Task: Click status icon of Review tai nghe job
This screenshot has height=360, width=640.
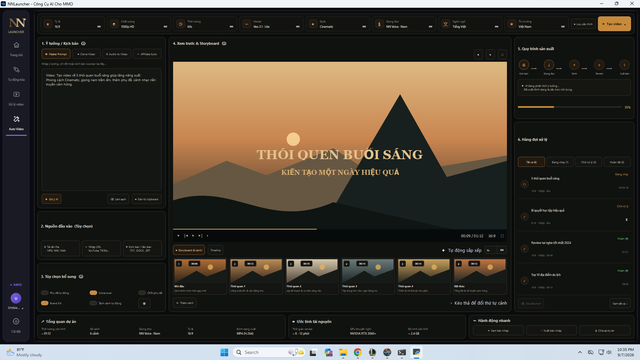Action: click(524, 248)
